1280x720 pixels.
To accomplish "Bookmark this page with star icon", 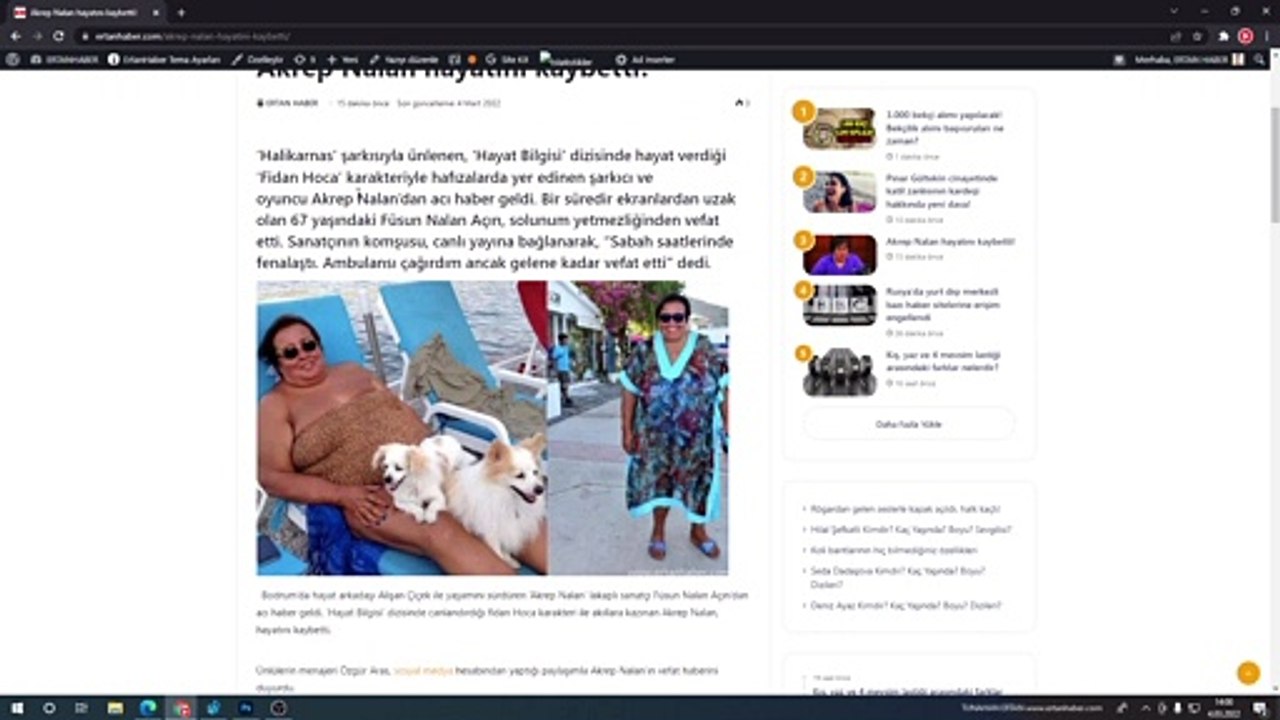I will coord(1197,36).
